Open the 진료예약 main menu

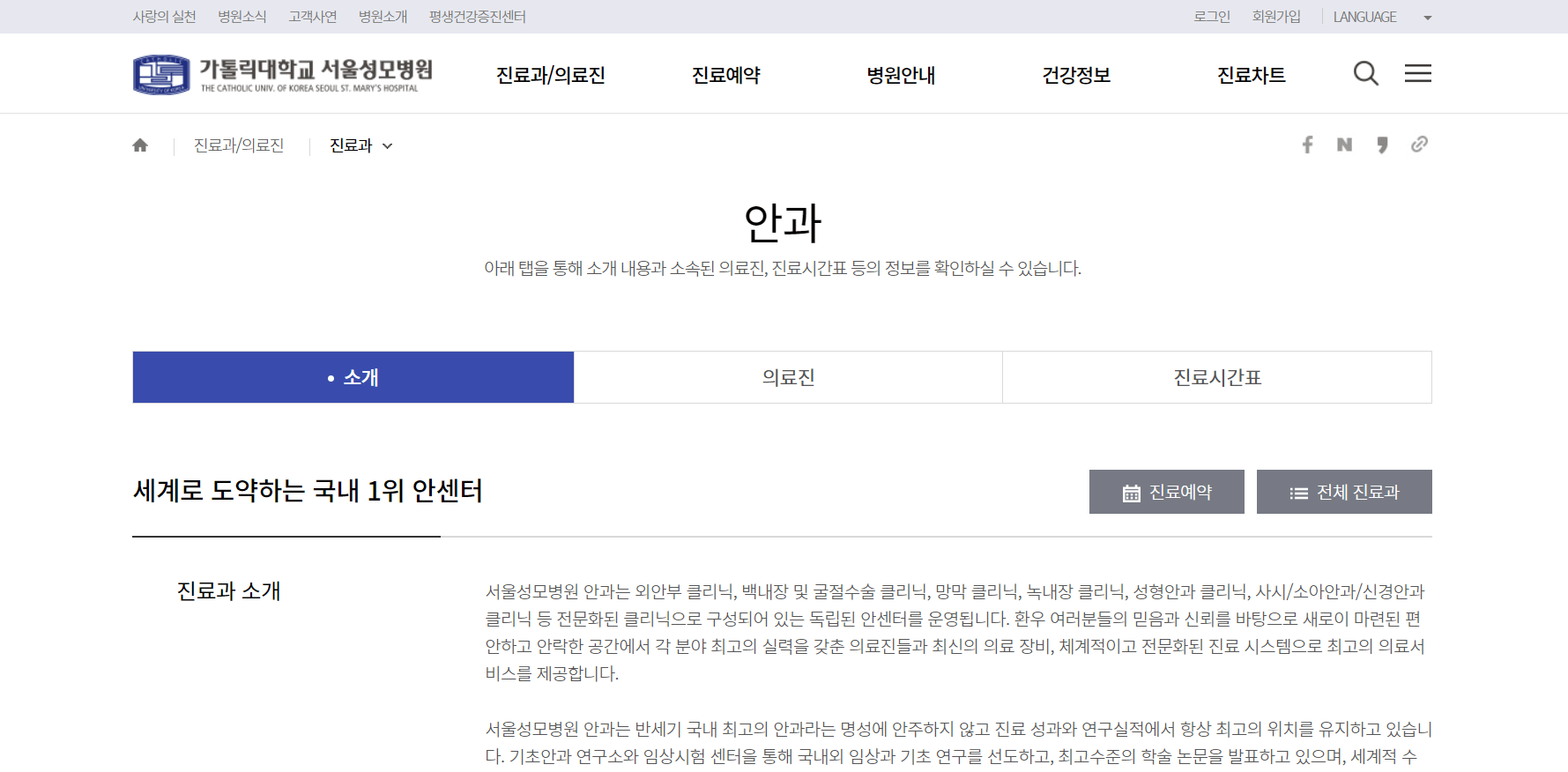[726, 75]
